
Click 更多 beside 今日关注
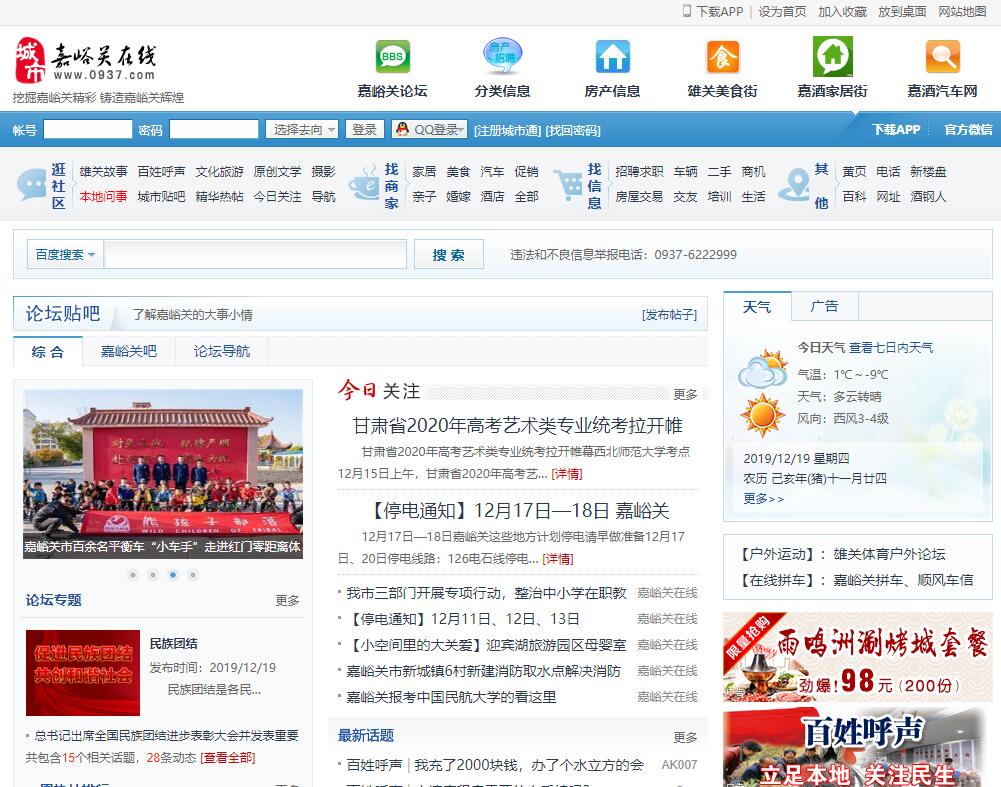686,394
